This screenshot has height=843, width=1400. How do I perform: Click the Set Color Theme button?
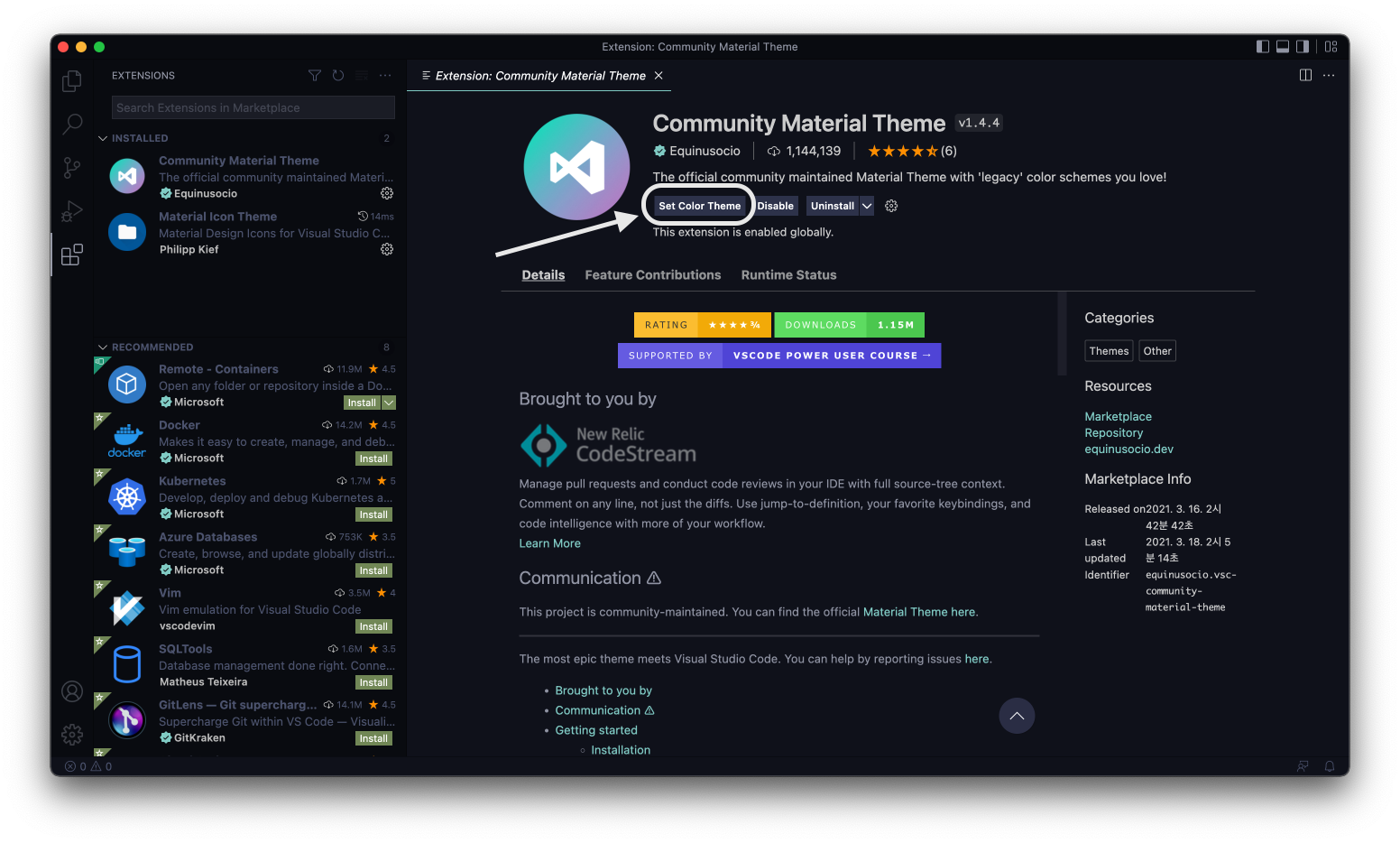click(x=699, y=206)
